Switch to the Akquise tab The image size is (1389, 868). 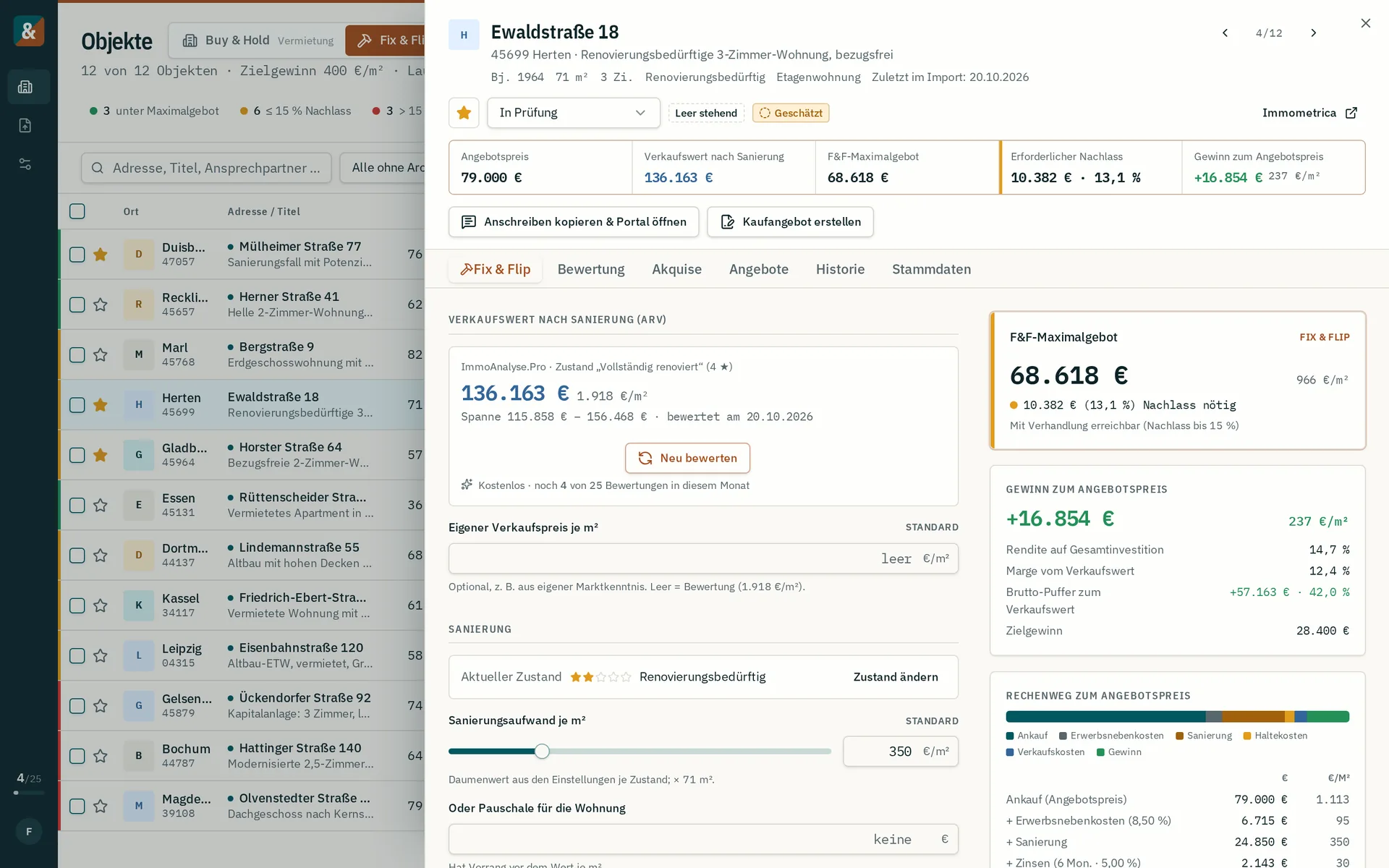tap(676, 269)
